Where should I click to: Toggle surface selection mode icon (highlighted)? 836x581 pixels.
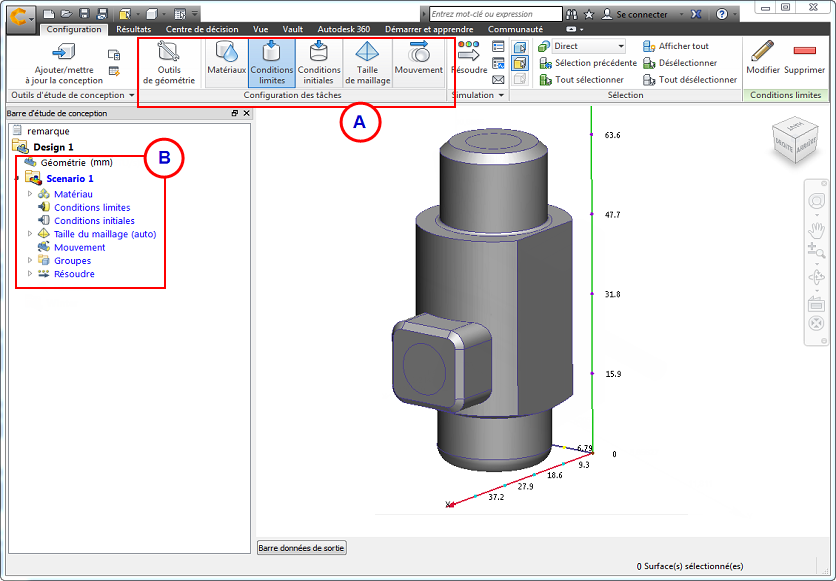(x=520, y=63)
